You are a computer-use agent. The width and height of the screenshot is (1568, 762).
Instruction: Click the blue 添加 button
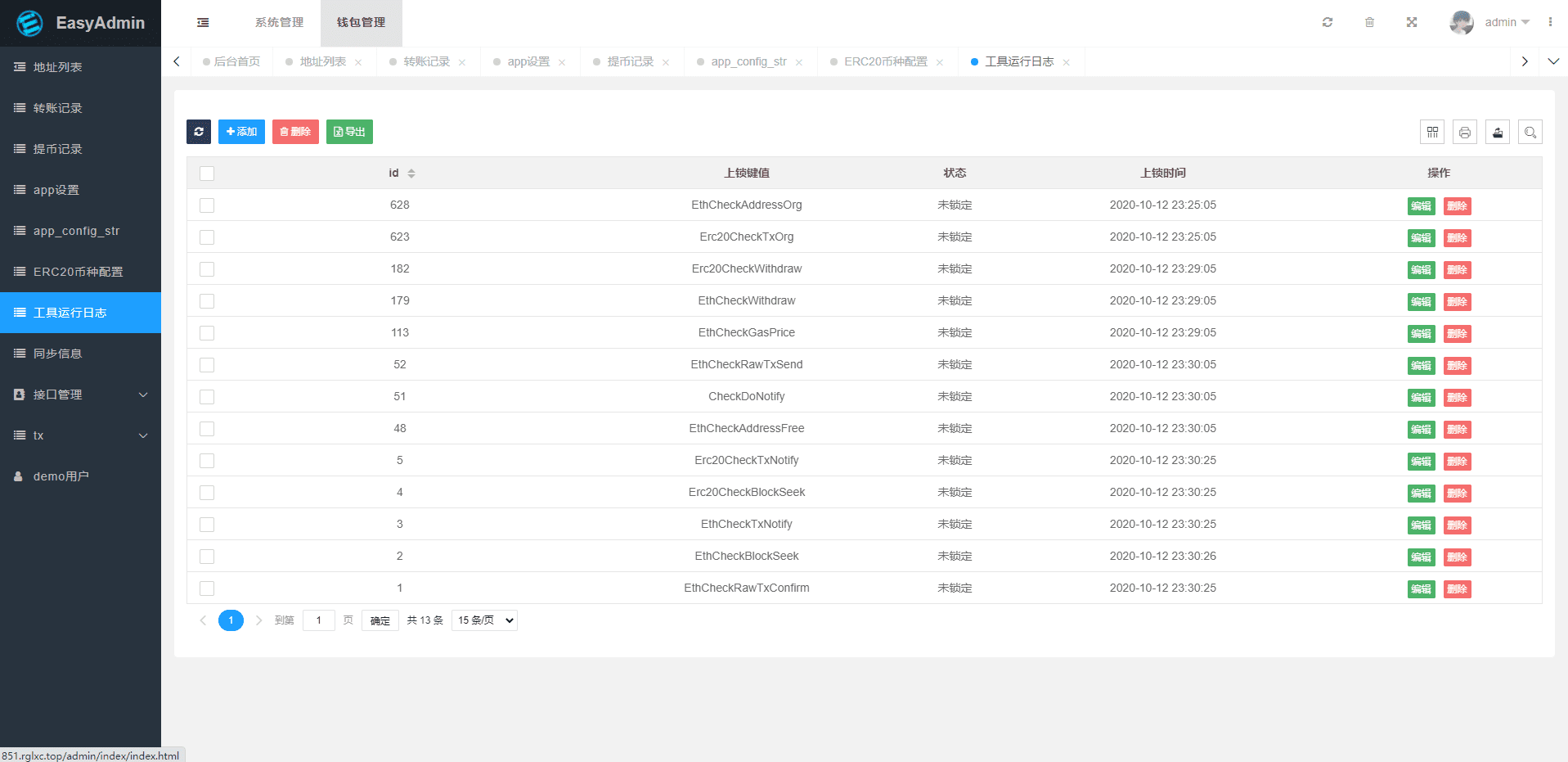tap(241, 132)
